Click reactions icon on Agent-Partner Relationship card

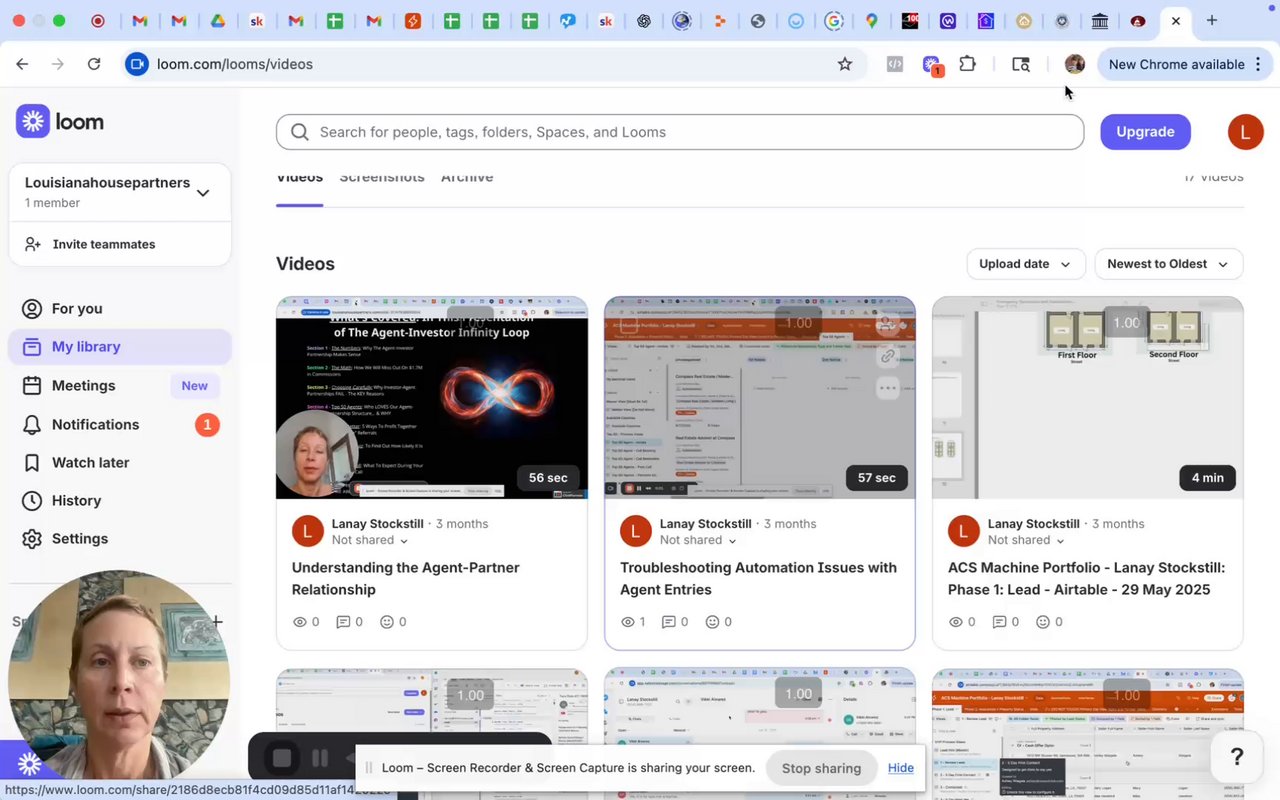387,622
